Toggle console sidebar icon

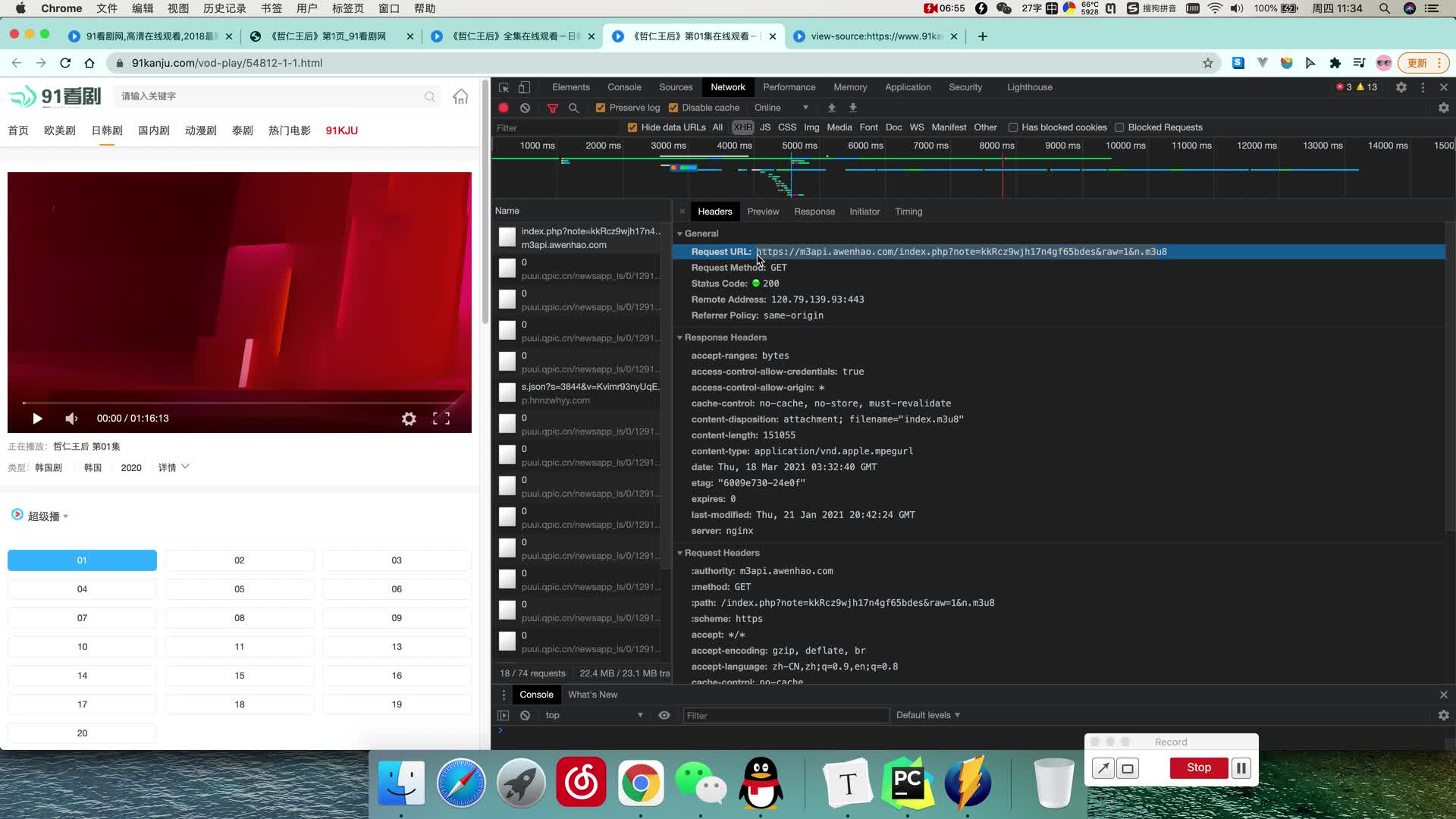pyautogui.click(x=503, y=715)
